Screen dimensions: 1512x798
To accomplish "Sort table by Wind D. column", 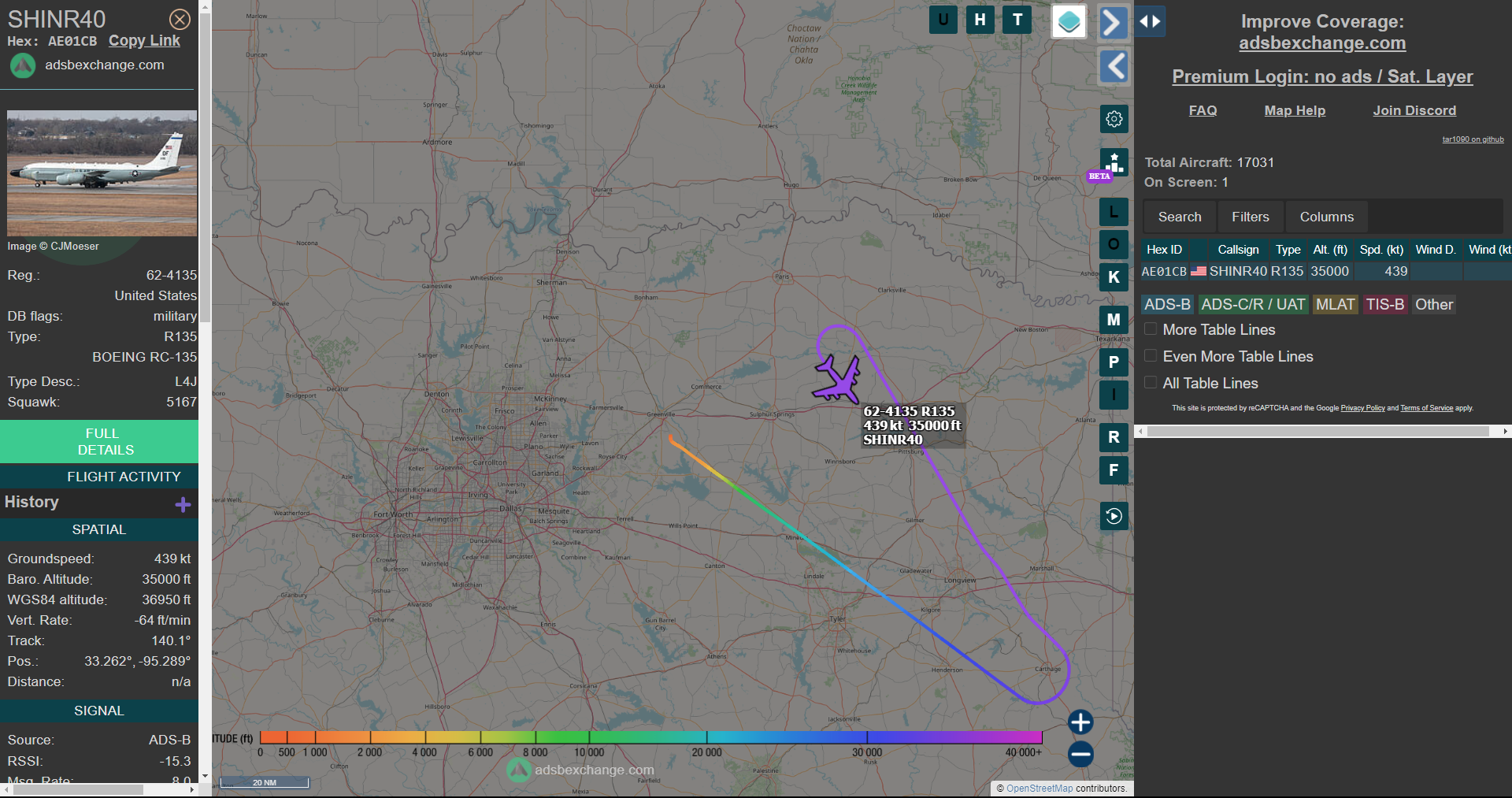I will [x=1436, y=250].
